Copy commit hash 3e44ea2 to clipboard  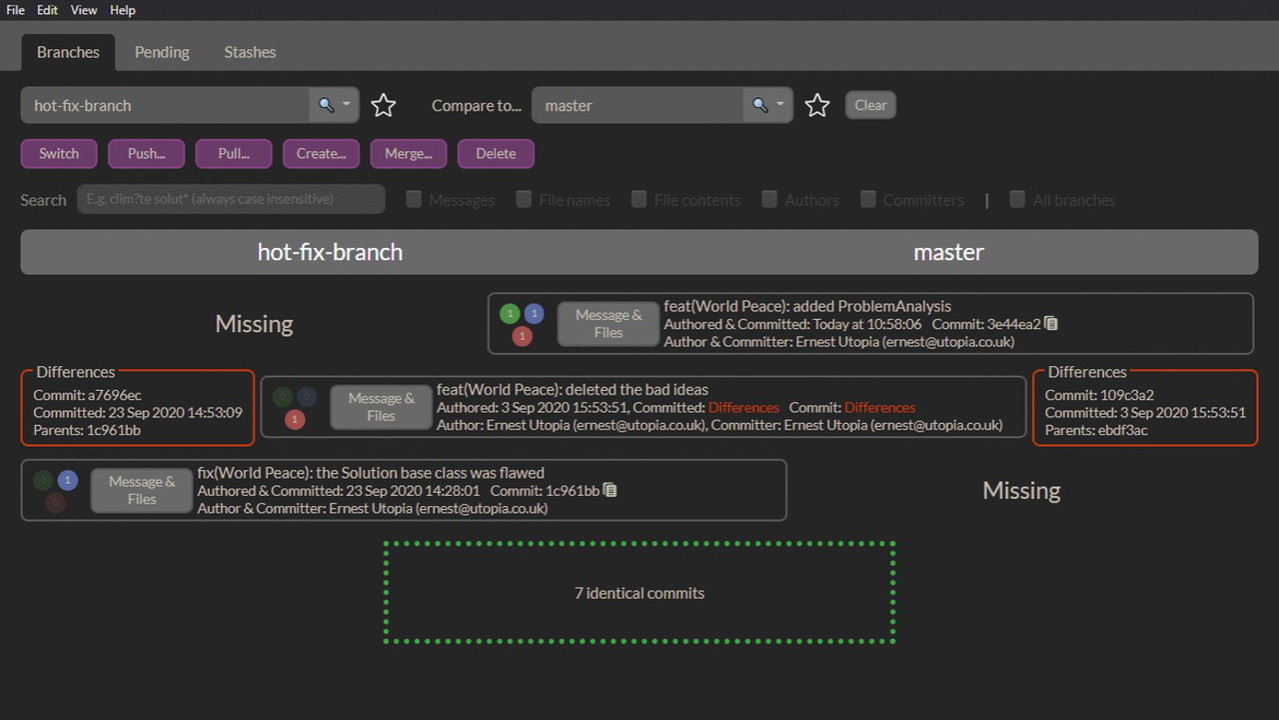coord(1051,324)
